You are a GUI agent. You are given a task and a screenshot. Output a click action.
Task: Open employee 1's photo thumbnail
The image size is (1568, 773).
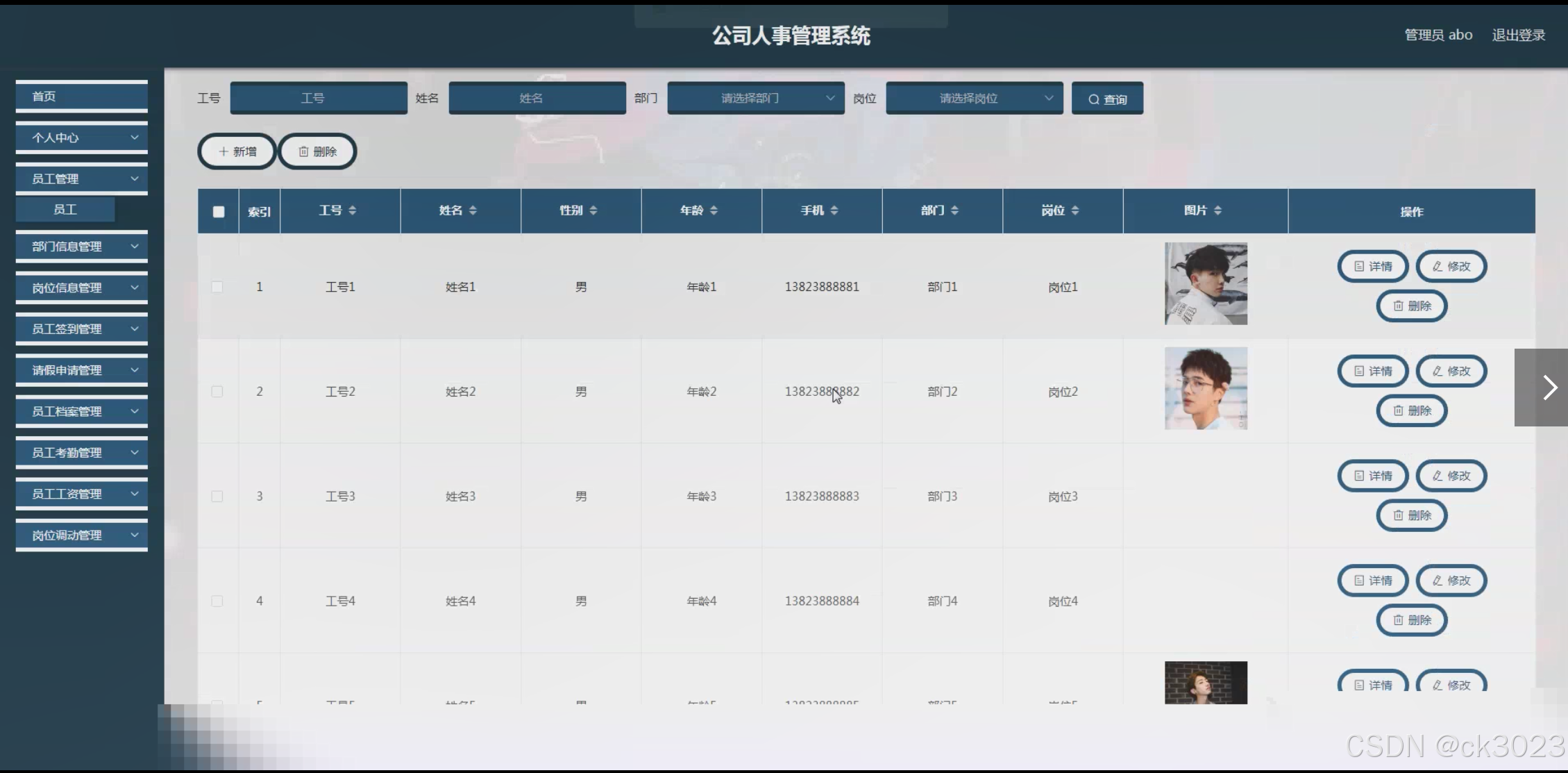(1206, 283)
